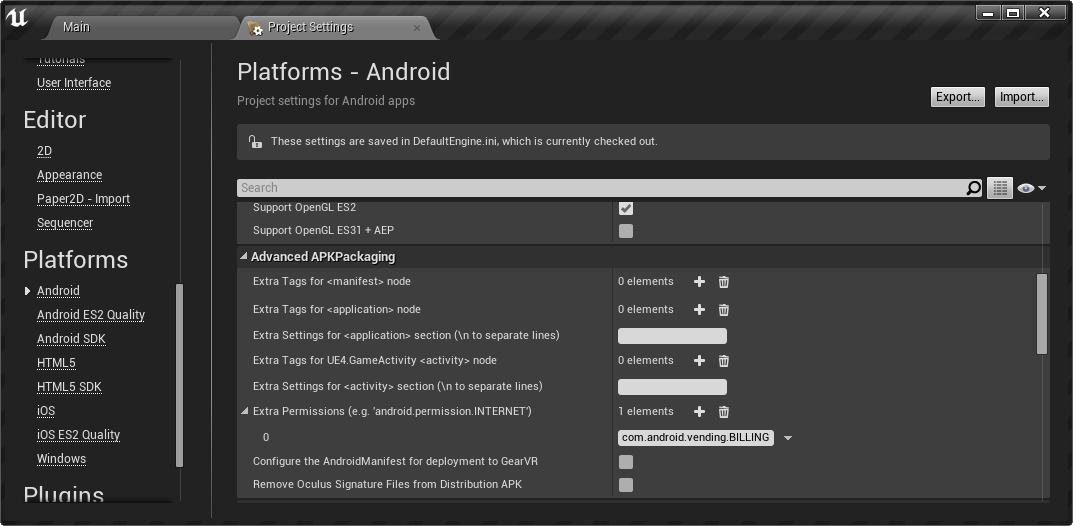Remove all Extra Permissions elements
Image resolution: width=1073 pixels, height=526 pixels.
click(x=723, y=412)
